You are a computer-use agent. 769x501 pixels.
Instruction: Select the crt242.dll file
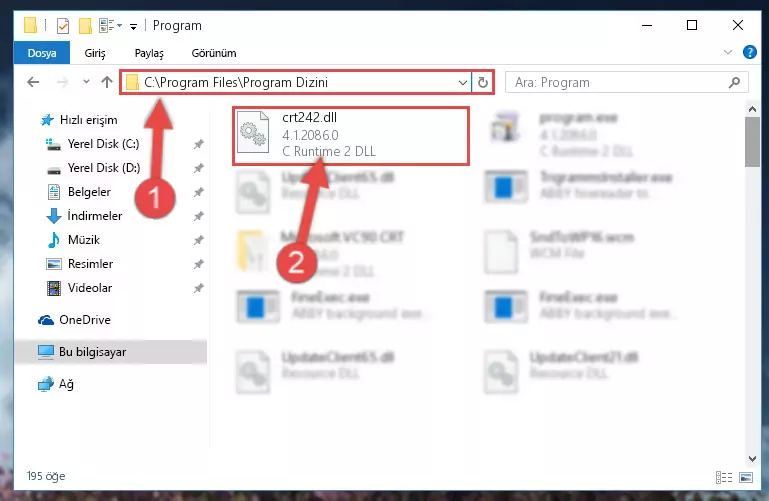click(351, 135)
